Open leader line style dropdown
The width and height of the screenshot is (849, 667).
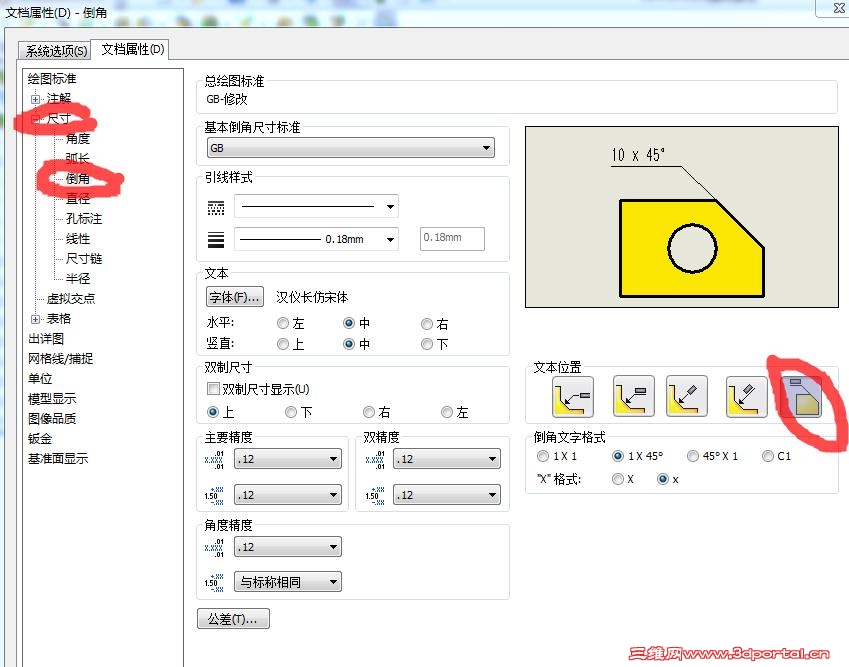pos(390,207)
